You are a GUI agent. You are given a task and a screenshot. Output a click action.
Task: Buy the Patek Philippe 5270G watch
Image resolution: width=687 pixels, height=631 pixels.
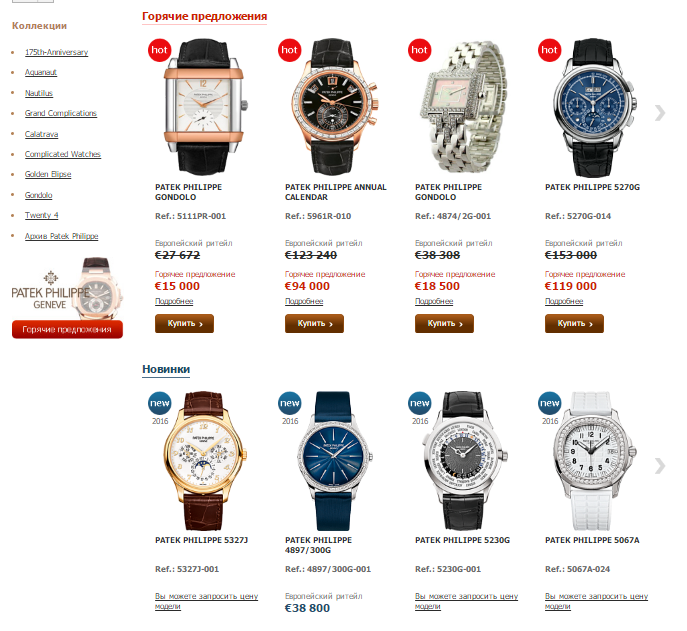pyautogui.click(x=574, y=323)
